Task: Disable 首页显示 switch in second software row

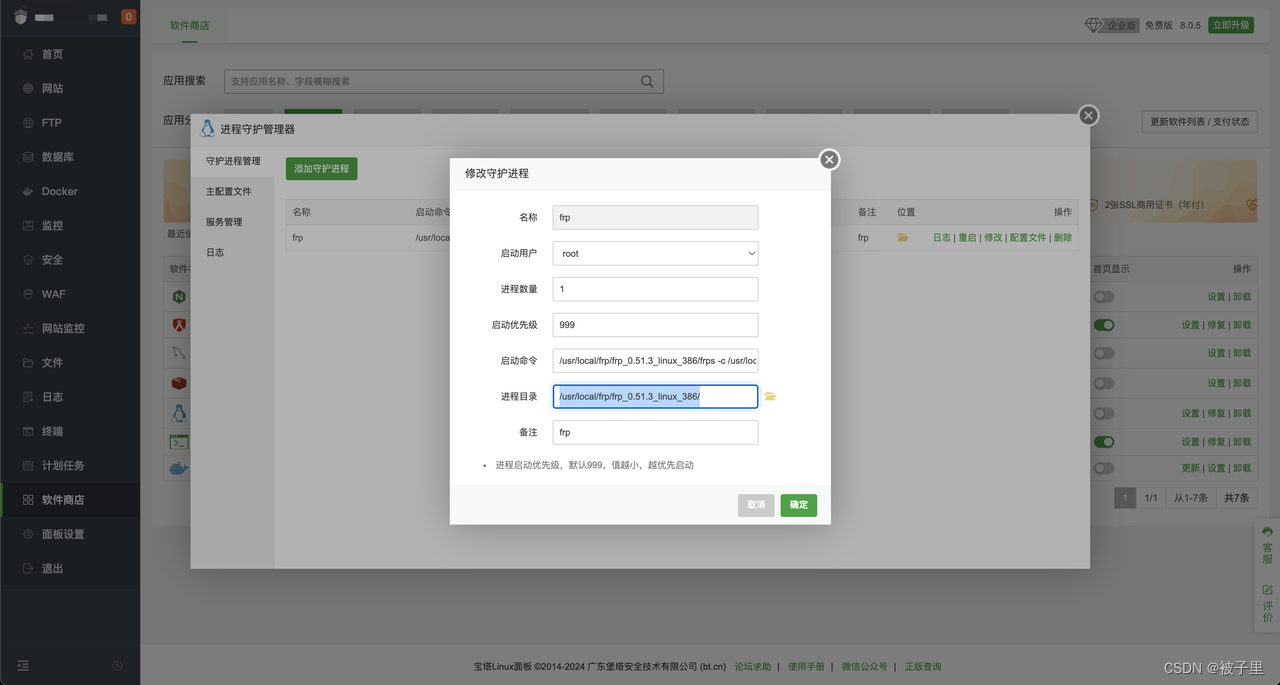Action: pyautogui.click(x=1104, y=325)
